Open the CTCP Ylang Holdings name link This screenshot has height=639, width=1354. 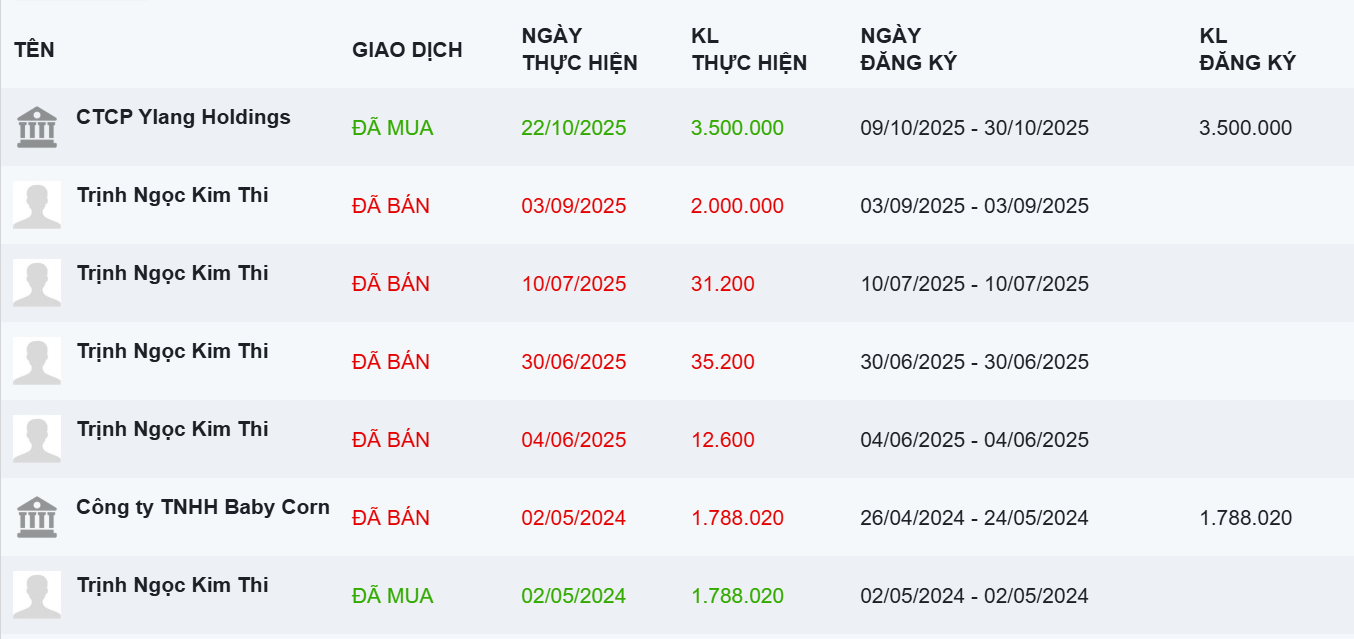[183, 117]
